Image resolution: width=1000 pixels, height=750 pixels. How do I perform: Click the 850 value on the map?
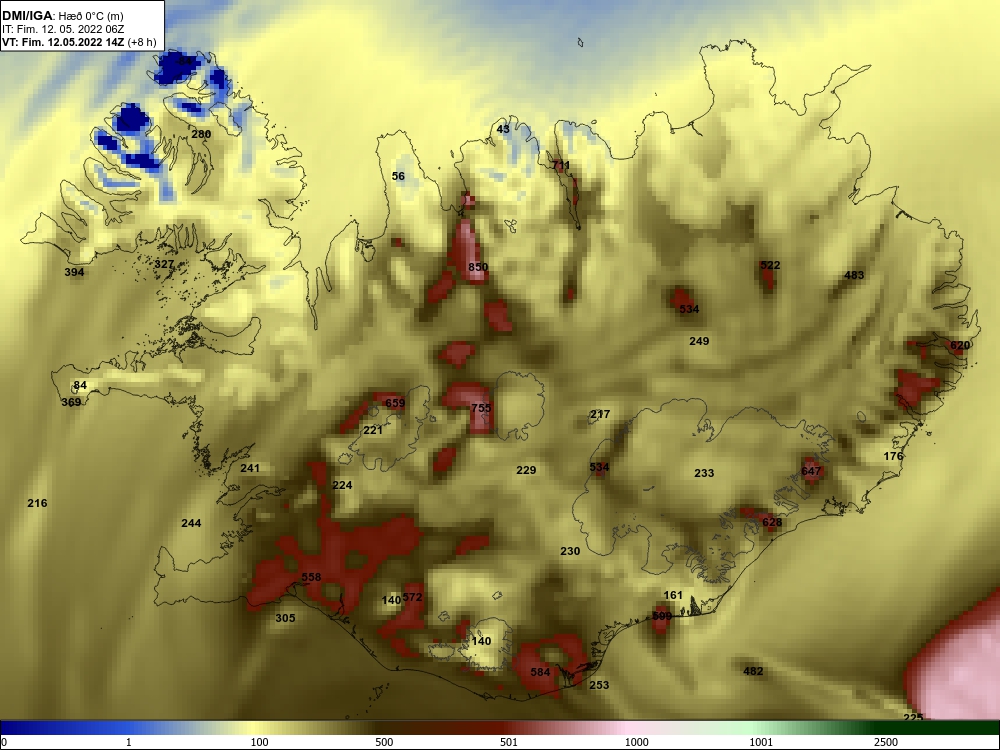point(478,267)
